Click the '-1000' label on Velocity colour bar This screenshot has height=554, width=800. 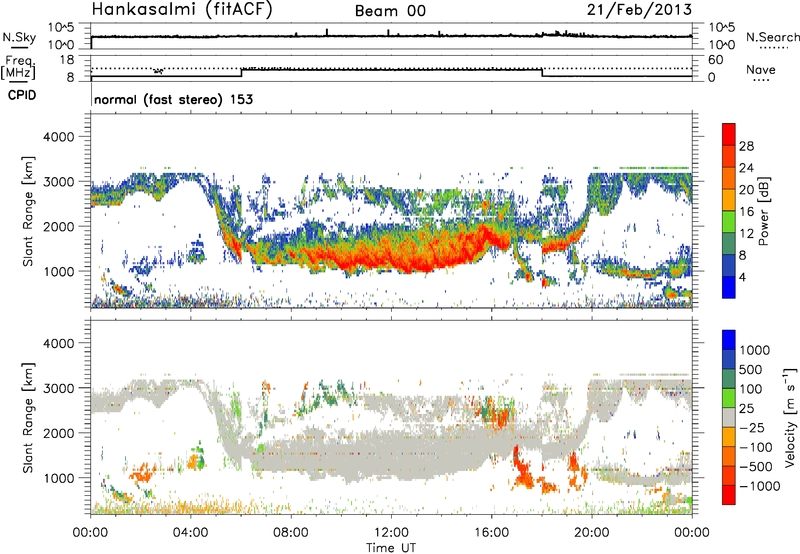point(759,486)
